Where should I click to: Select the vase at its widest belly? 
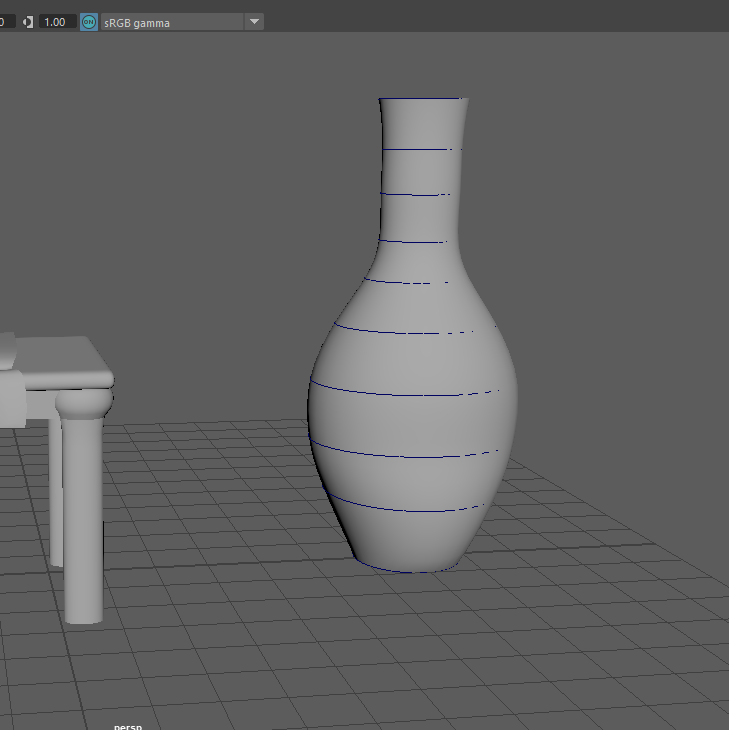point(412,420)
